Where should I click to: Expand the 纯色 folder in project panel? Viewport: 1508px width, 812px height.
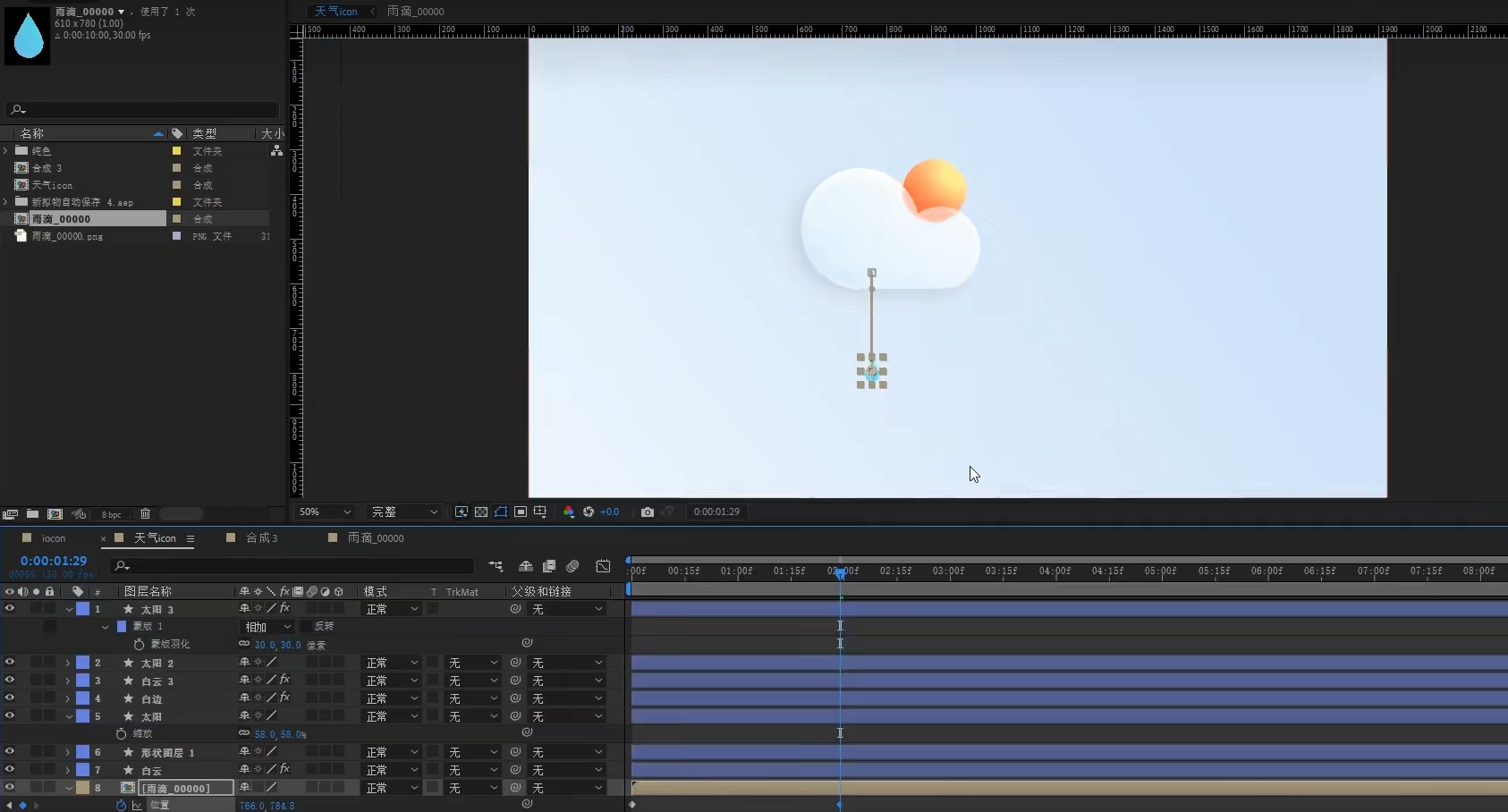click(x=6, y=151)
